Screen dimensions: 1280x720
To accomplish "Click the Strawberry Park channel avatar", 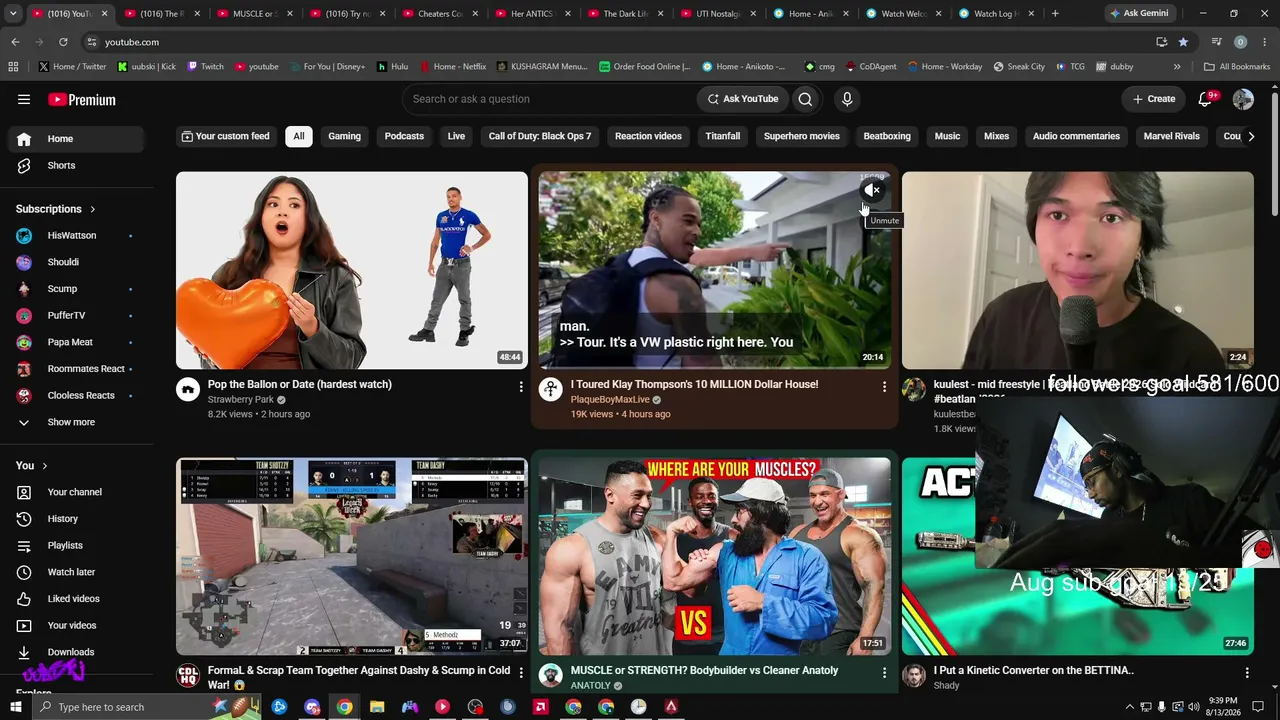I will coord(188,390).
